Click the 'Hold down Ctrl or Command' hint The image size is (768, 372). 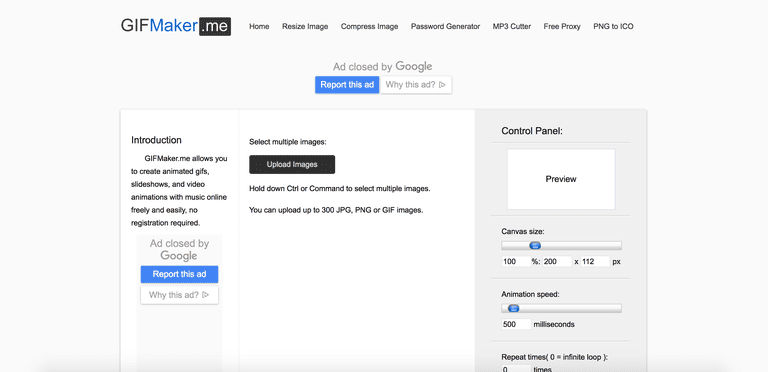339,188
